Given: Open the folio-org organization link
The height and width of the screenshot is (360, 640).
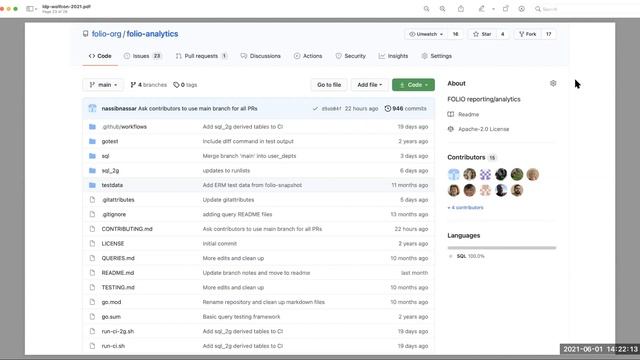Looking at the screenshot, I should pos(107,34).
